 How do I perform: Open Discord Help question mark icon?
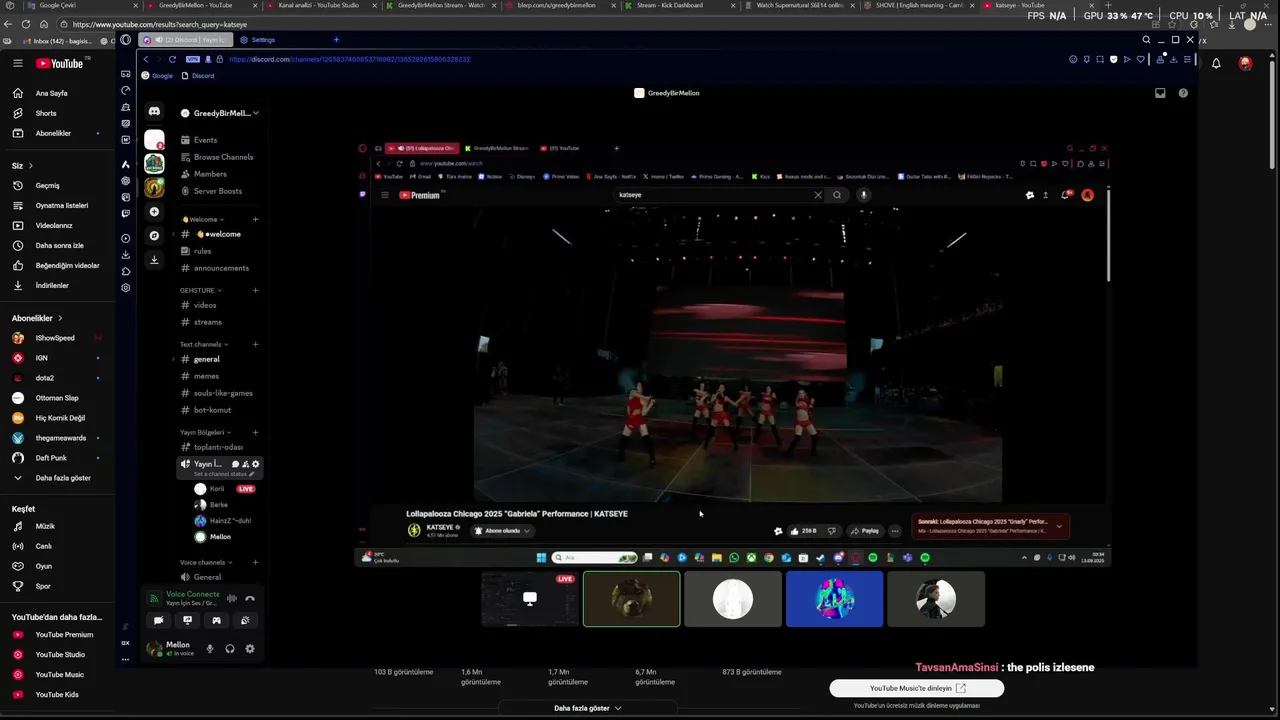click(1183, 93)
